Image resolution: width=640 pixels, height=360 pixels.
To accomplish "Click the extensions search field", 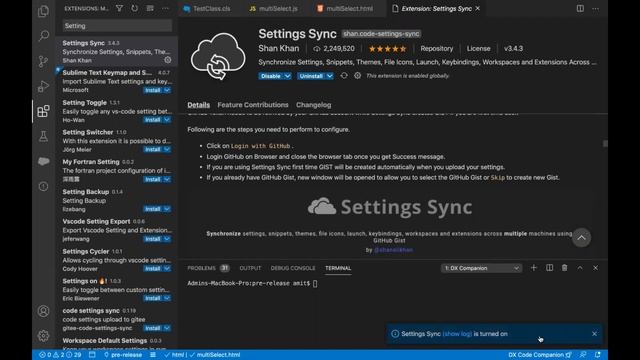I will pos(117,26).
